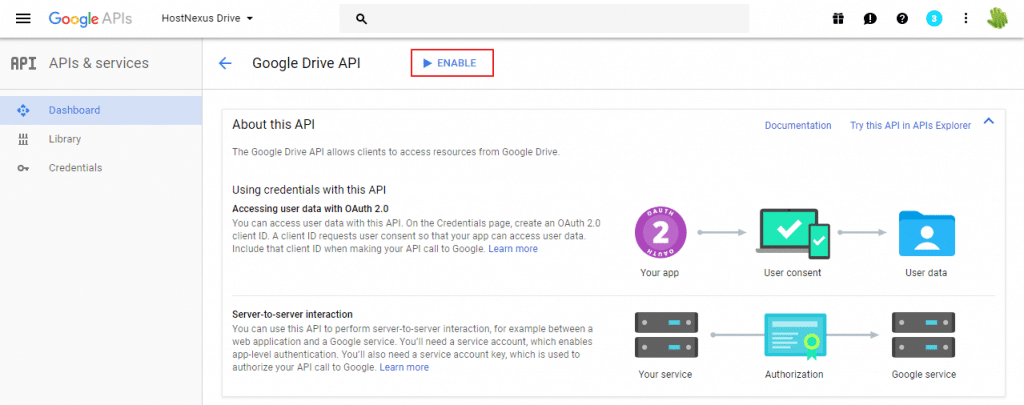The width and height of the screenshot is (1024, 405).
Task: Click the User consent devices icon
Action: click(792, 233)
